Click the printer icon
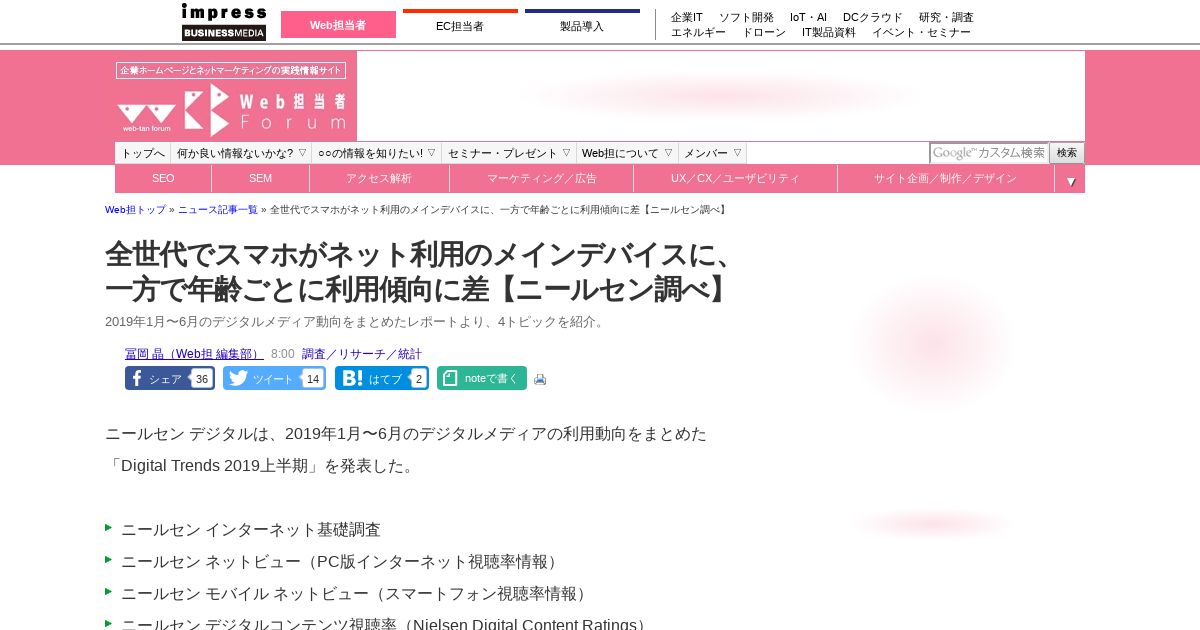 coord(540,379)
